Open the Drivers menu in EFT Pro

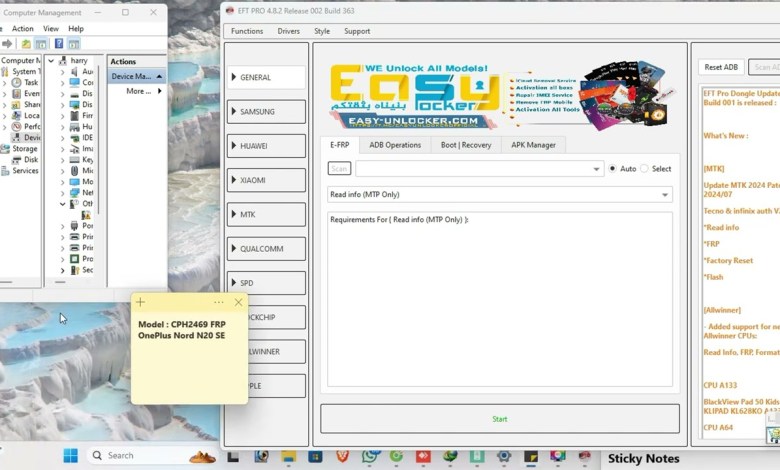289,31
